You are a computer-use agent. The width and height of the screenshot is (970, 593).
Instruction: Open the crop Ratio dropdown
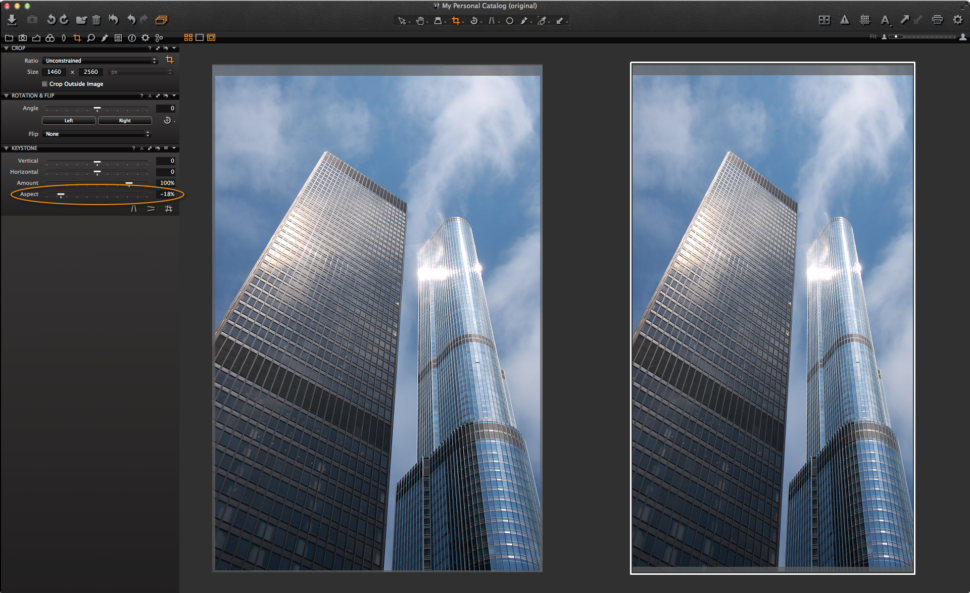(100, 60)
